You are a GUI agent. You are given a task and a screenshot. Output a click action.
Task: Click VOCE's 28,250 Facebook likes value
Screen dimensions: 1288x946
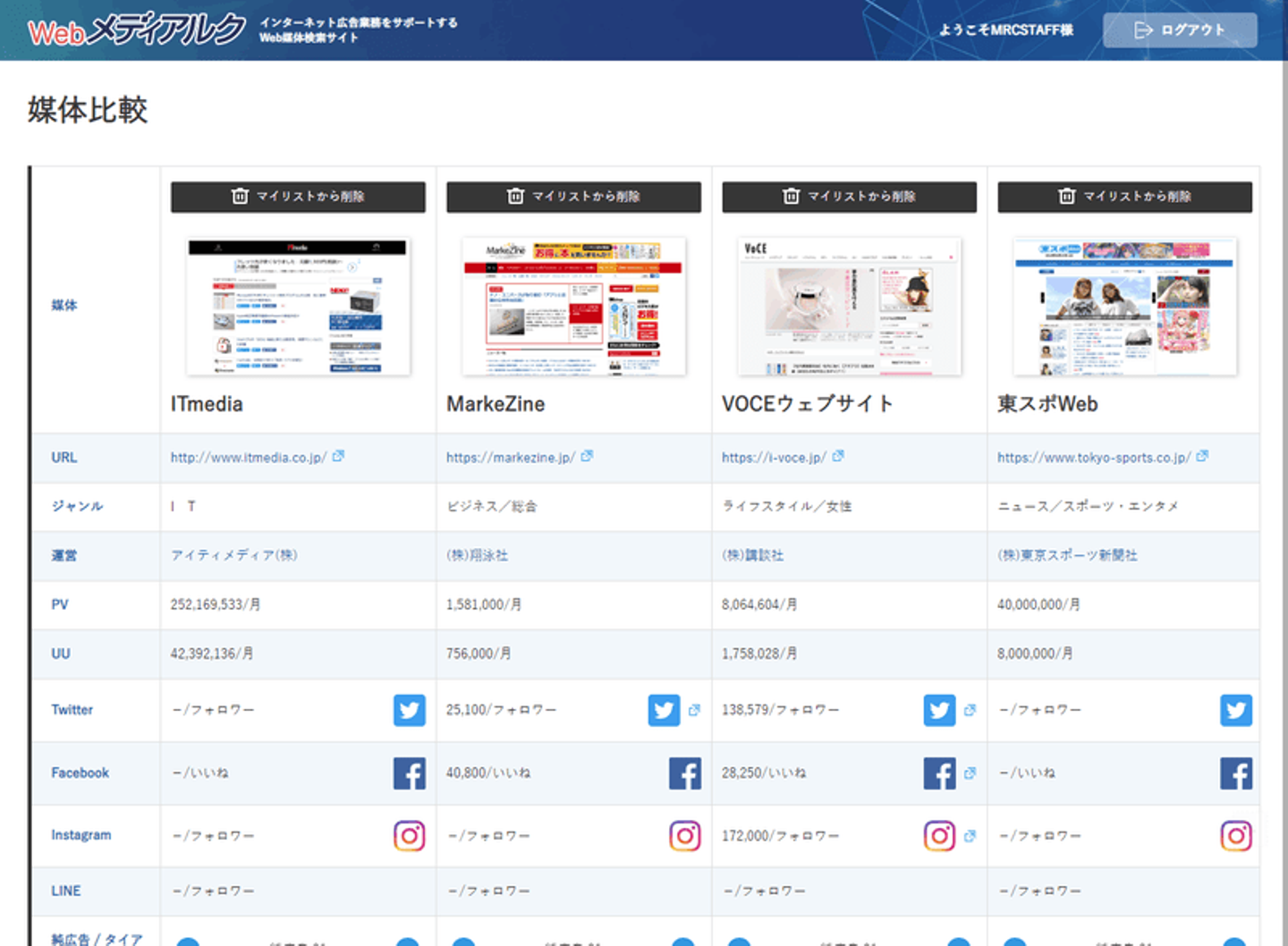(x=764, y=773)
